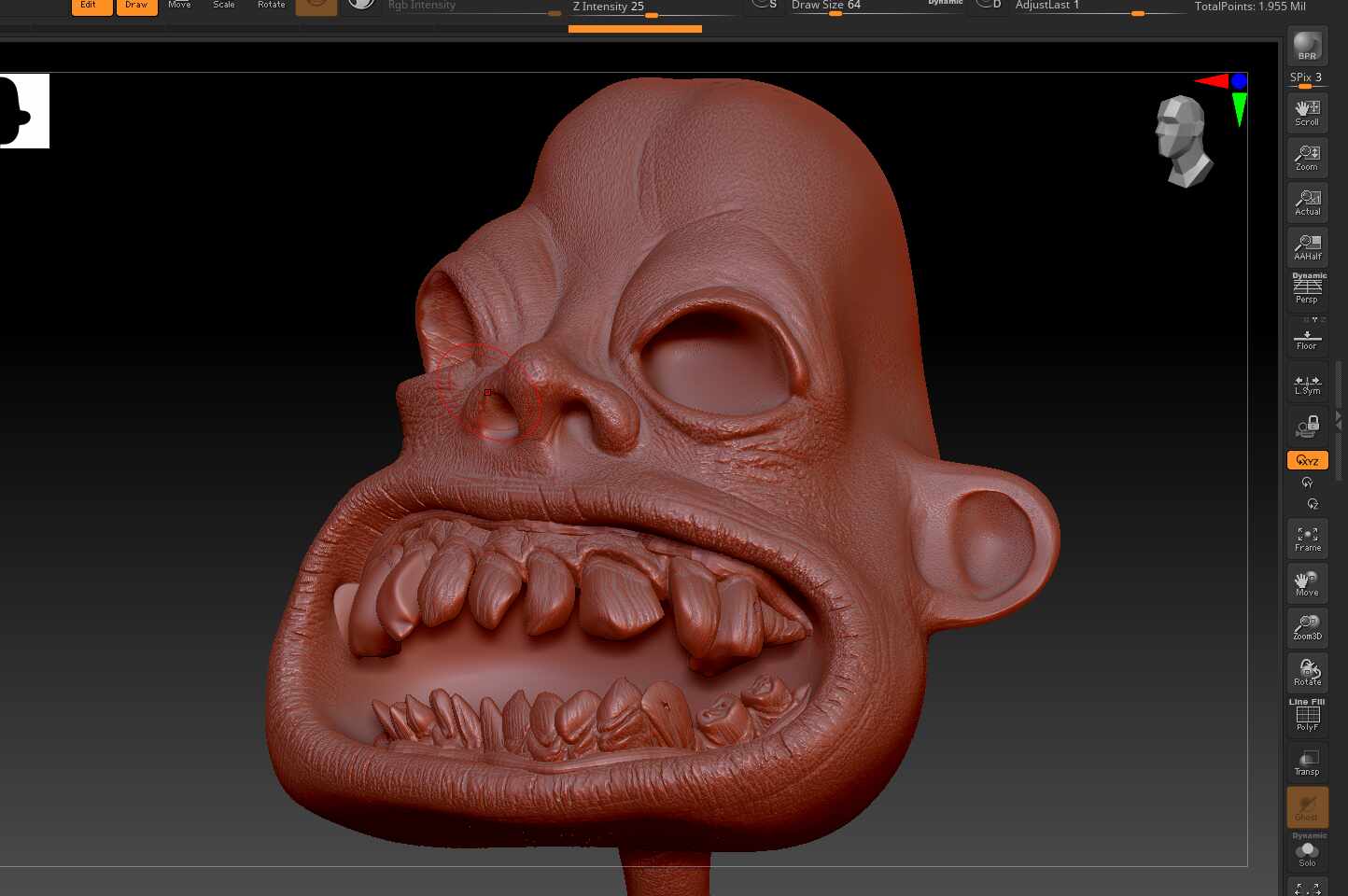The width and height of the screenshot is (1348, 896).
Task: Activate Edit mode button
Action: pos(91,7)
